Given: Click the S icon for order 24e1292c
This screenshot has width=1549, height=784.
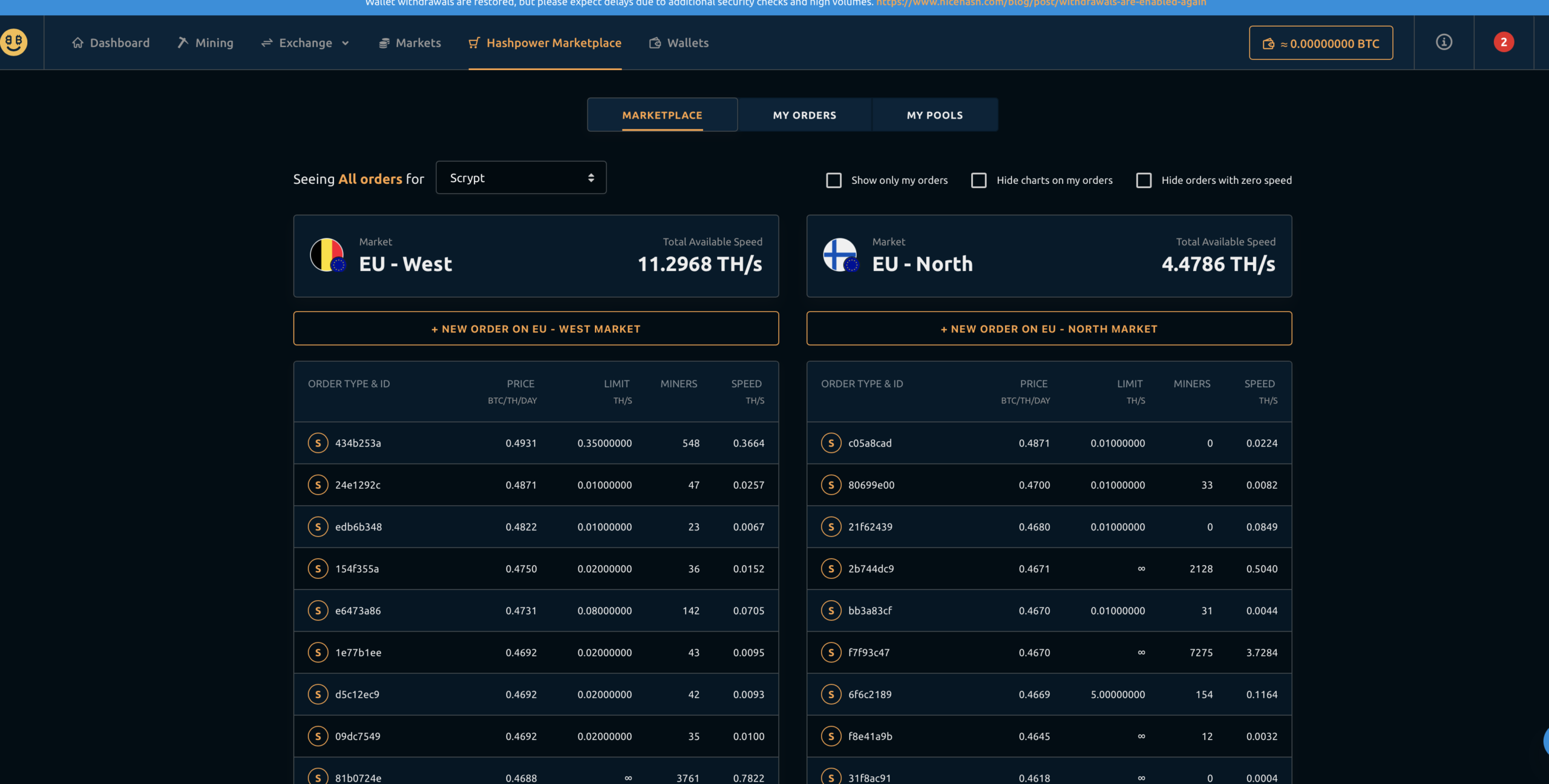Looking at the screenshot, I should 318,485.
